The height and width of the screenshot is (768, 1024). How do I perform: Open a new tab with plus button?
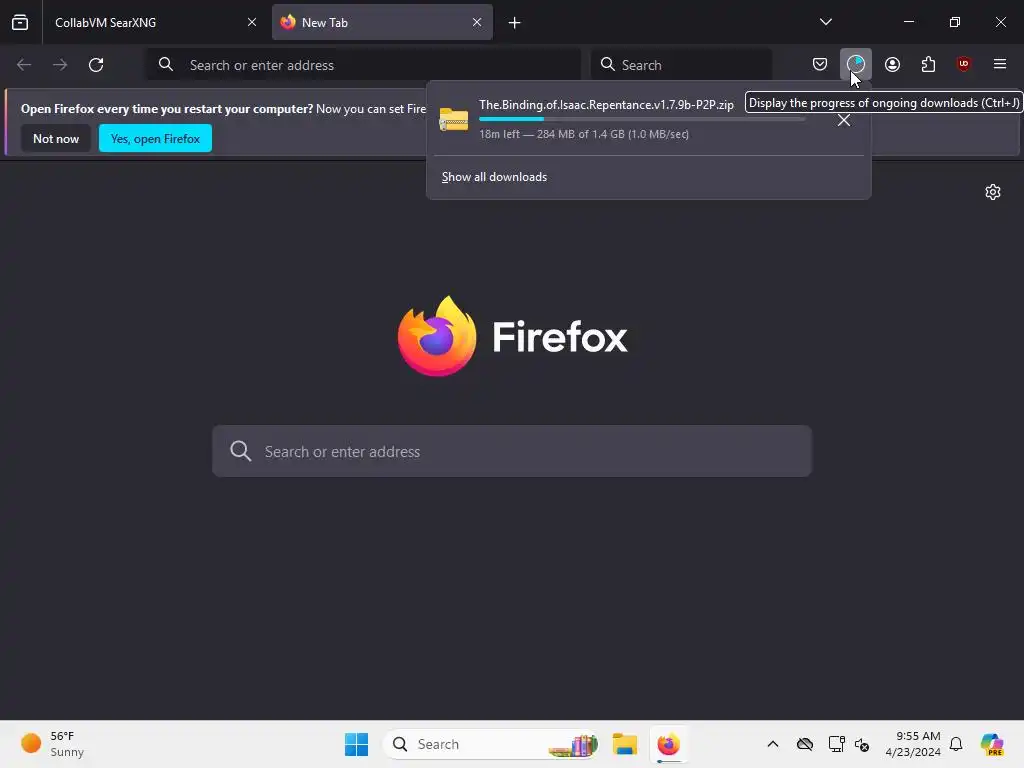coord(515,23)
